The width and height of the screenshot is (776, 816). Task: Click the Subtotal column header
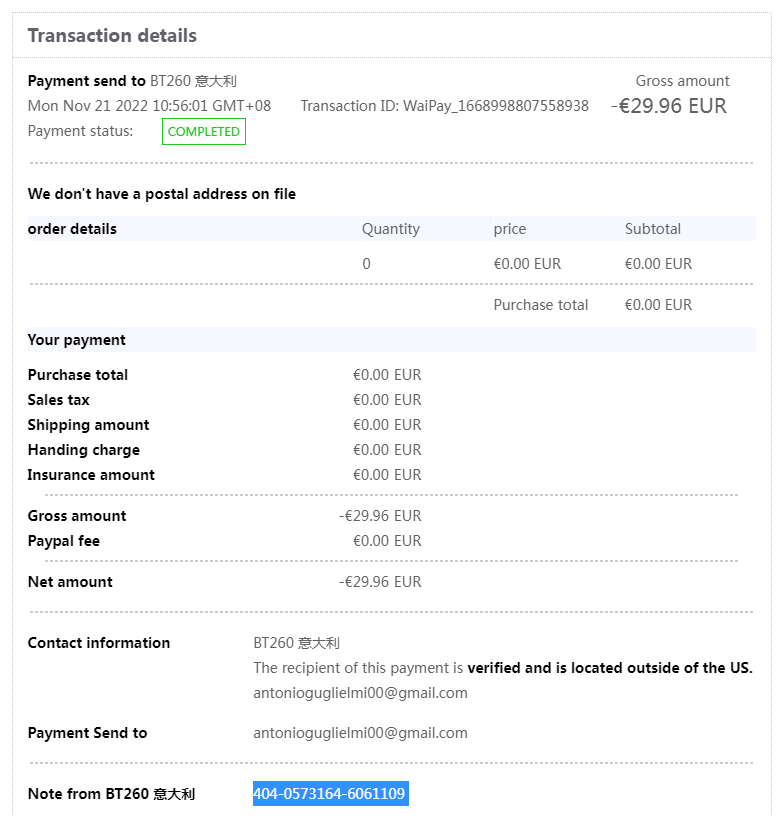(x=652, y=229)
